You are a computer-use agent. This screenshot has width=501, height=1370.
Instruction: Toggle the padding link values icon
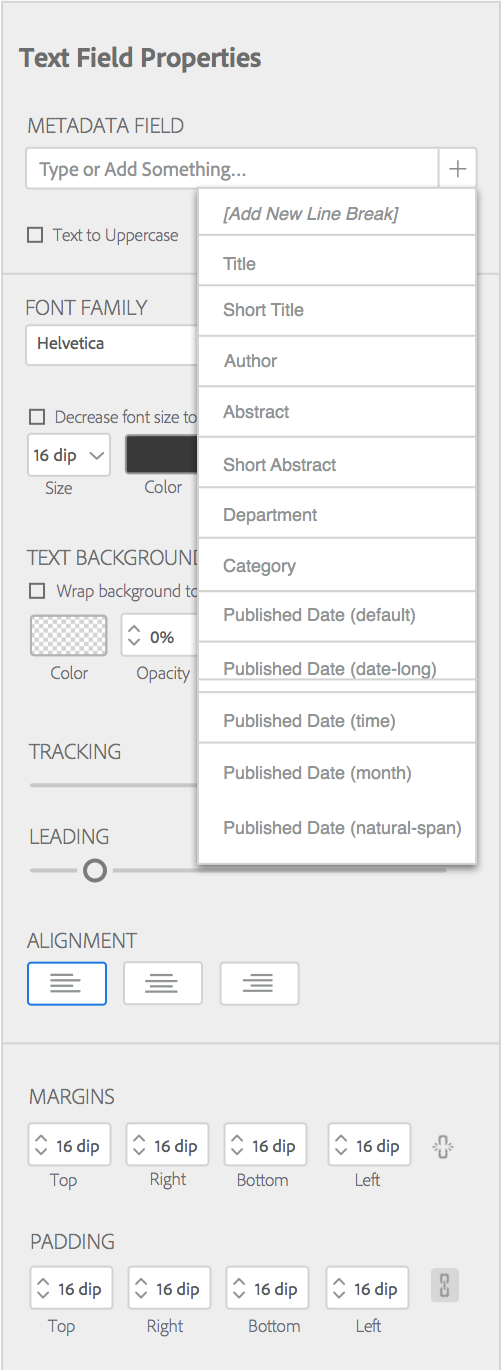[444, 1286]
